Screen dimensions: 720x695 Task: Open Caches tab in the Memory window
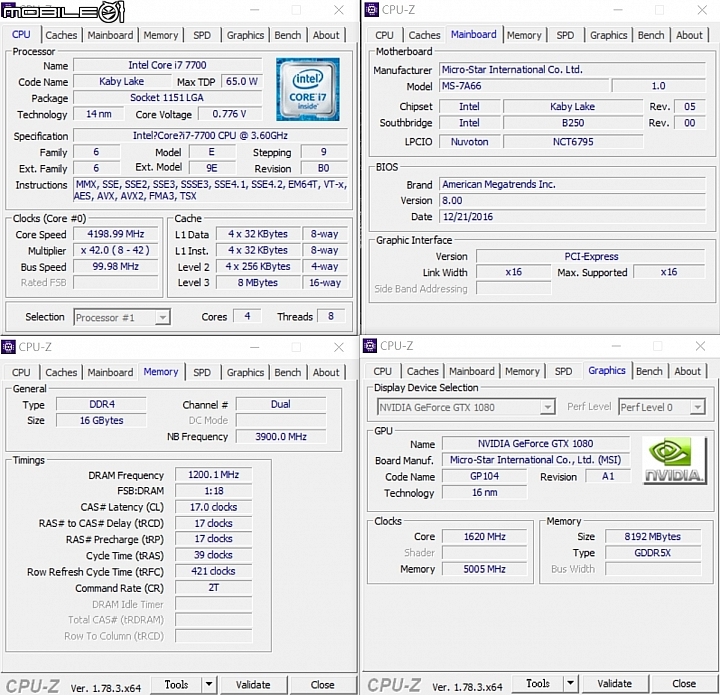point(61,372)
